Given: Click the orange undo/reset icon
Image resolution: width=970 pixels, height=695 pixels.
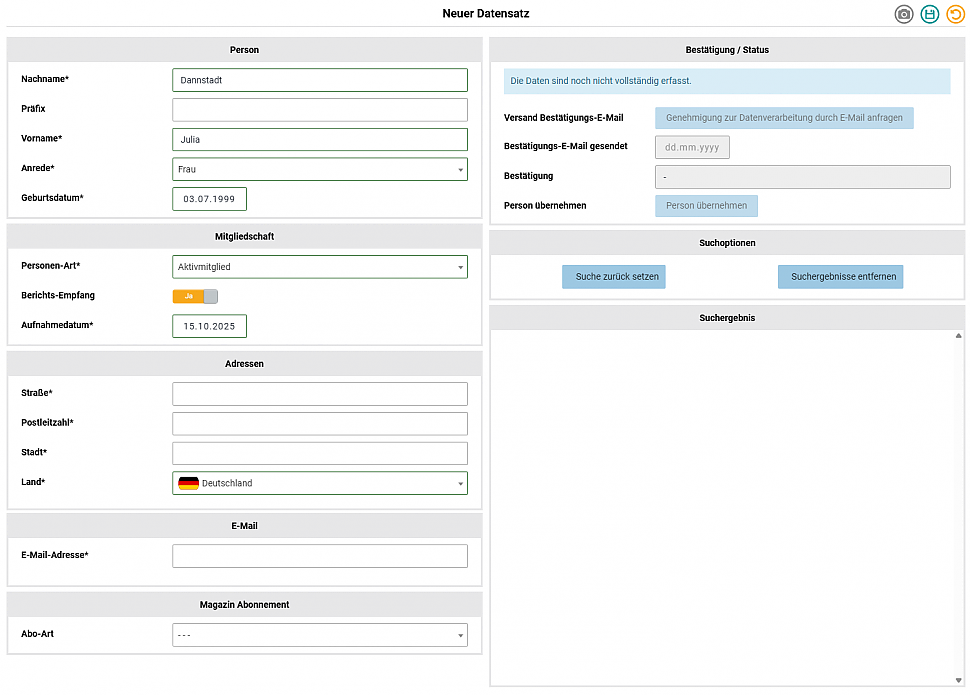Looking at the screenshot, I should pyautogui.click(x=956, y=14).
